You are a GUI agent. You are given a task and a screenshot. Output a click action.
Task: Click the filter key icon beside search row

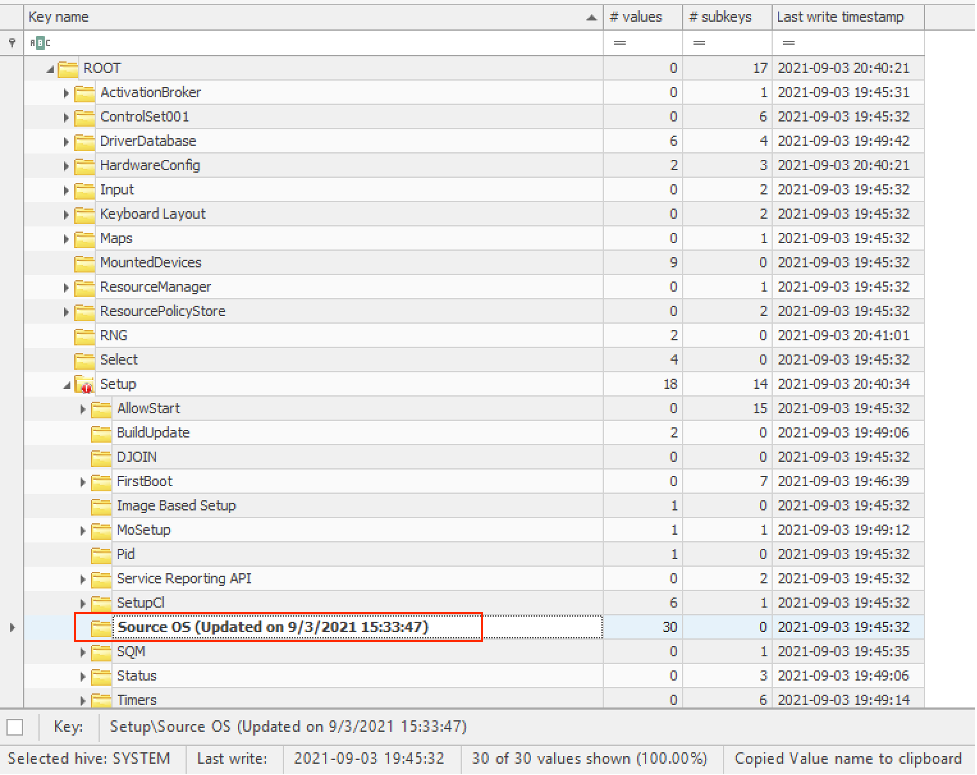pos(9,42)
